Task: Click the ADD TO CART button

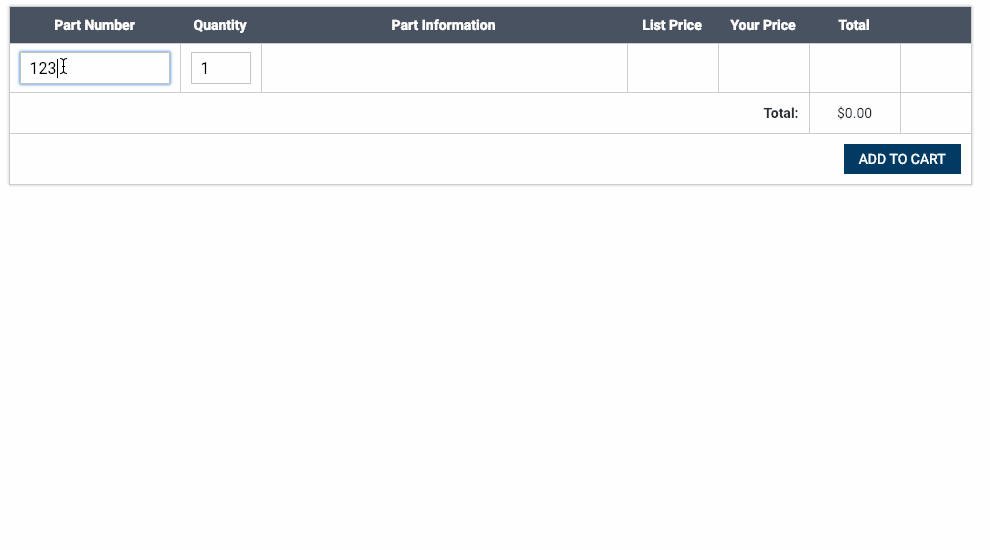Action: [902, 159]
